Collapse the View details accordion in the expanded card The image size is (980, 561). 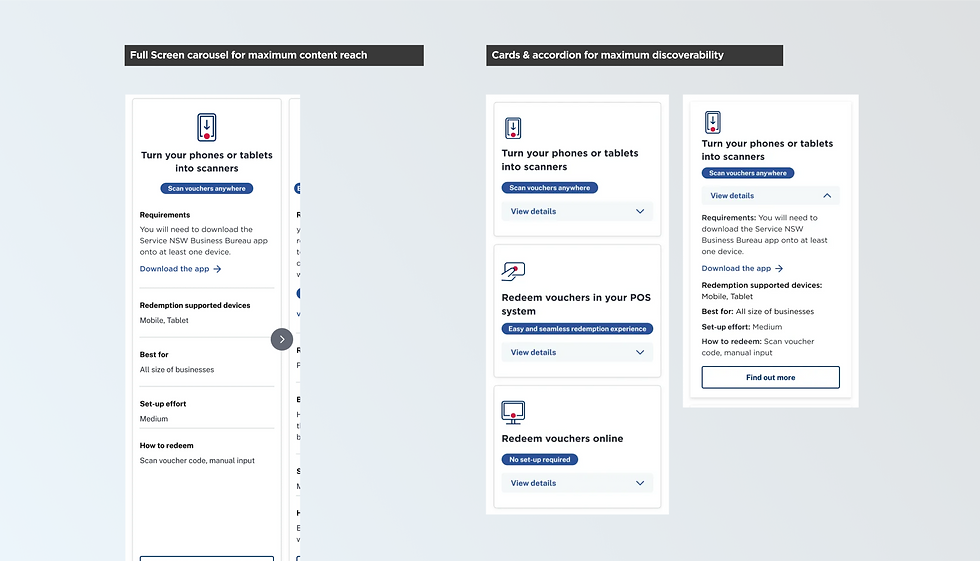pyautogui.click(x=770, y=196)
